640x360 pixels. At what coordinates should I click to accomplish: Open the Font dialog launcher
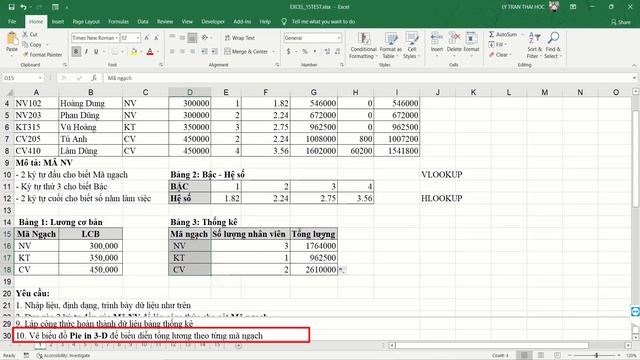[x=161, y=65]
